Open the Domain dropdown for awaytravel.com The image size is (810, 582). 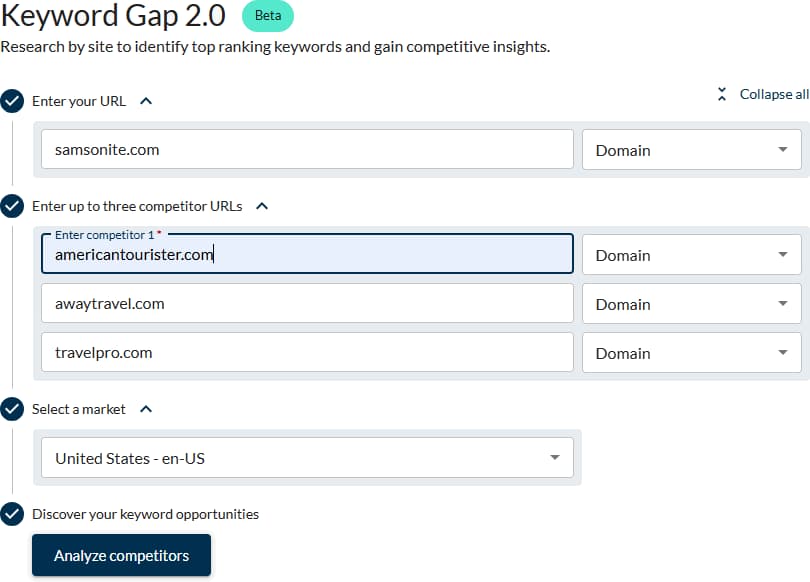tap(785, 304)
